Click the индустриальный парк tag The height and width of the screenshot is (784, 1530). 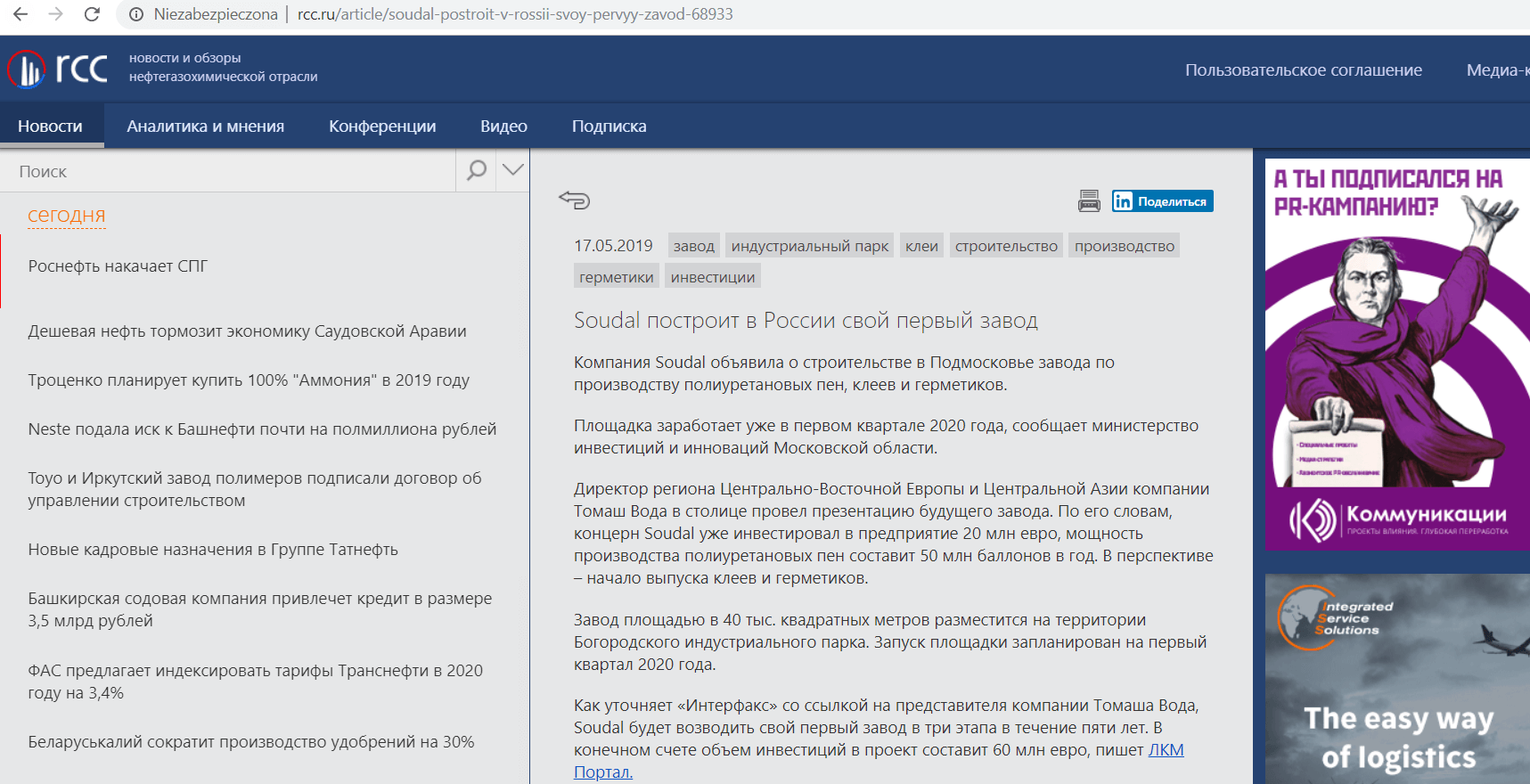tap(810, 246)
